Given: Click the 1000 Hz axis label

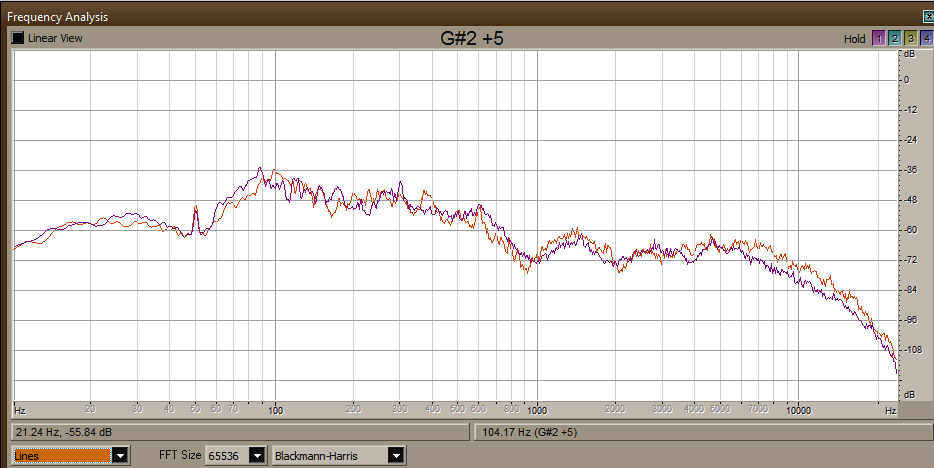Looking at the screenshot, I should pos(537,410).
